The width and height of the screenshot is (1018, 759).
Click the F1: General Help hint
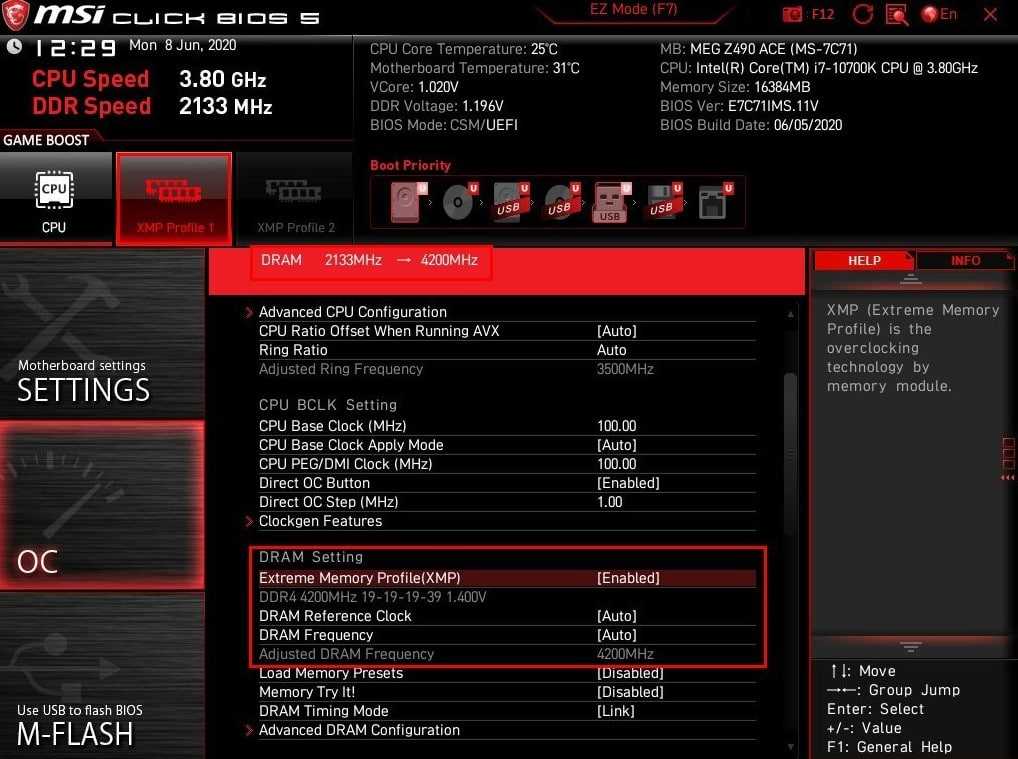click(x=889, y=747)
